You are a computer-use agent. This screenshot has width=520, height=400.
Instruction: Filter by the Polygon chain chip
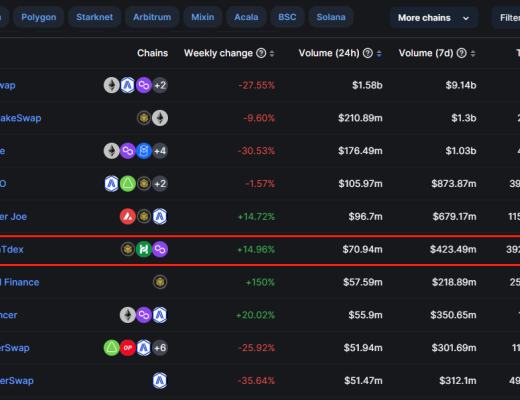(x=39, y=17)
